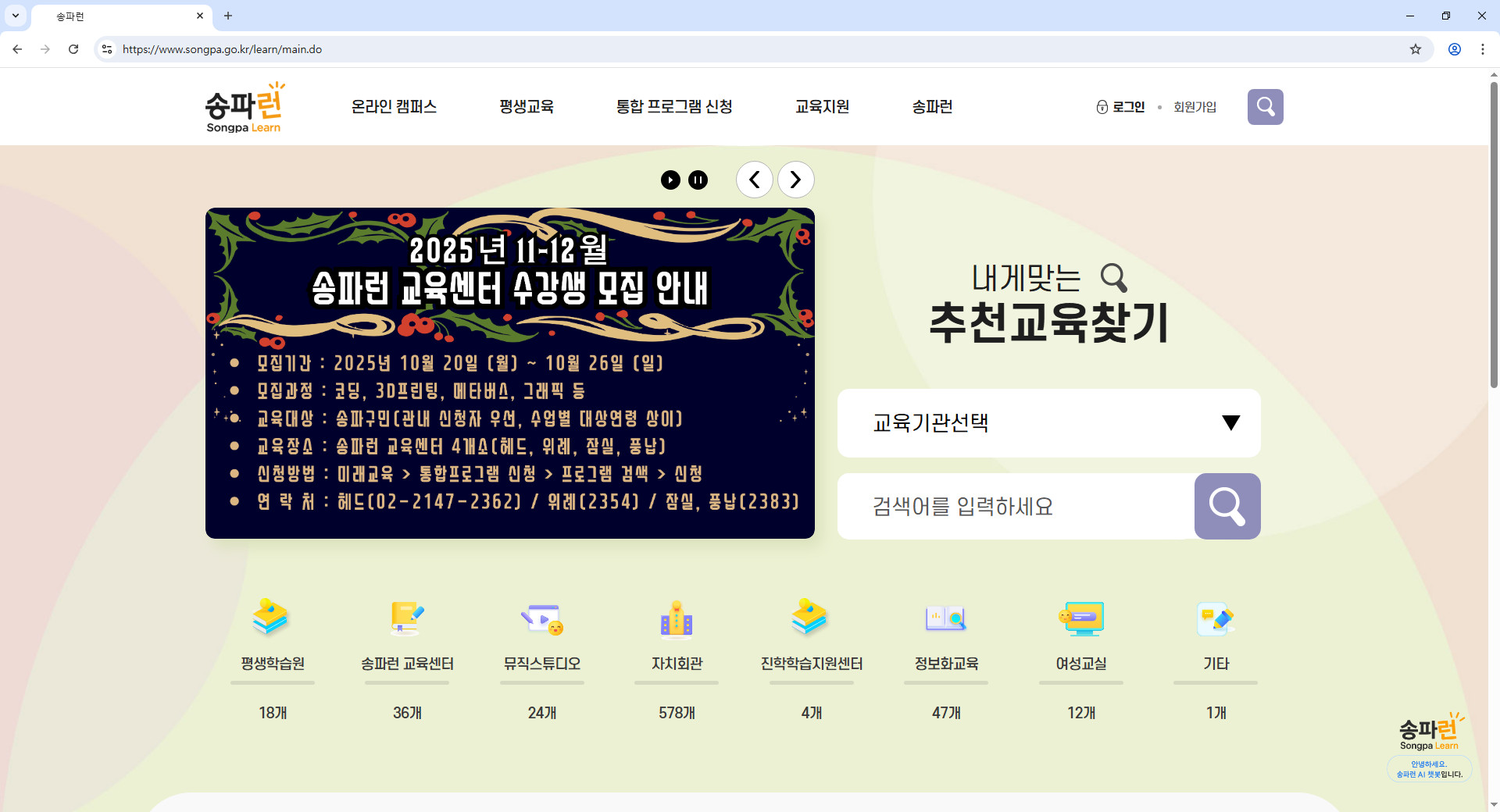Click the Songpa Learn logo
This screenshot has width=1500, height=812.
tap(245, 107)
